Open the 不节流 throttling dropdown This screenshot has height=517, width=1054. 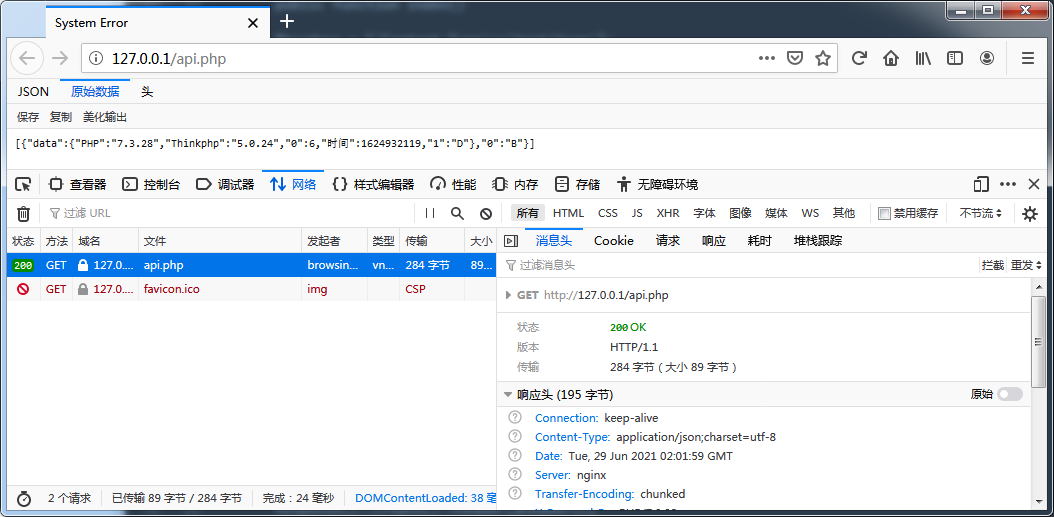click(981, 213)
